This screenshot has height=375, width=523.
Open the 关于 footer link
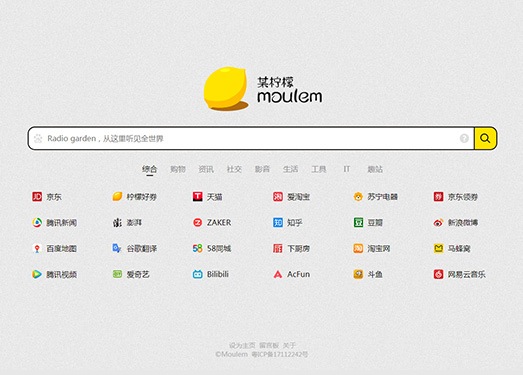point(289,345)
